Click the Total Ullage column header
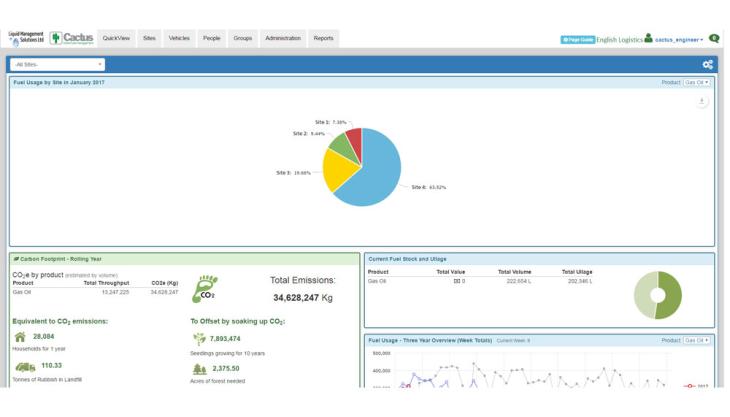 pos(577,272)
